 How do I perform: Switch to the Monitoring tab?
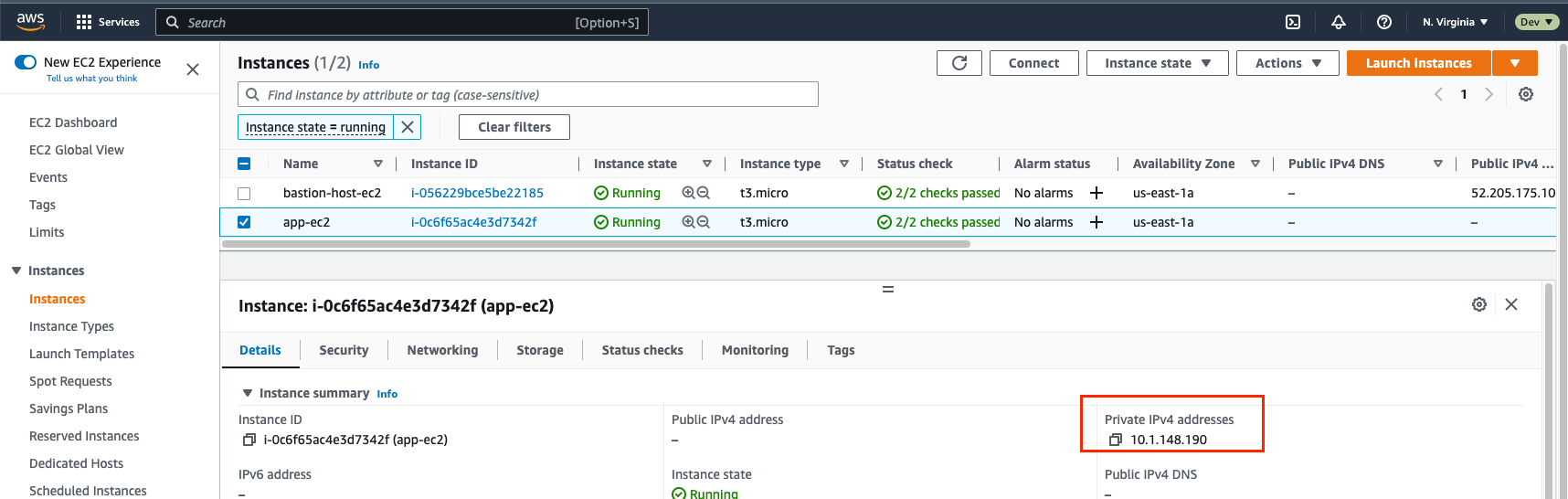coord(755,350)
